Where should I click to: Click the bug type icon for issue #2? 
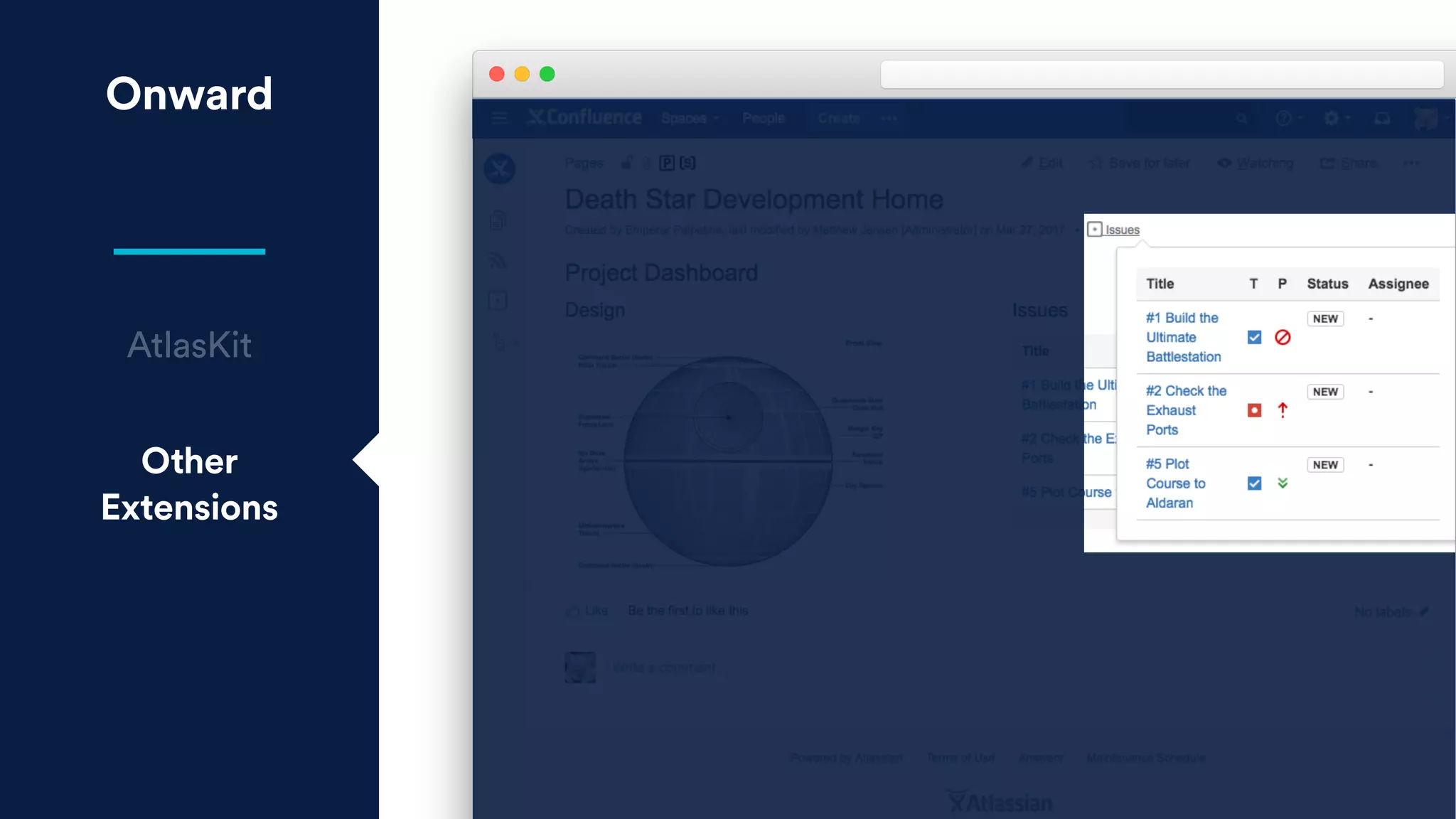1254,410
